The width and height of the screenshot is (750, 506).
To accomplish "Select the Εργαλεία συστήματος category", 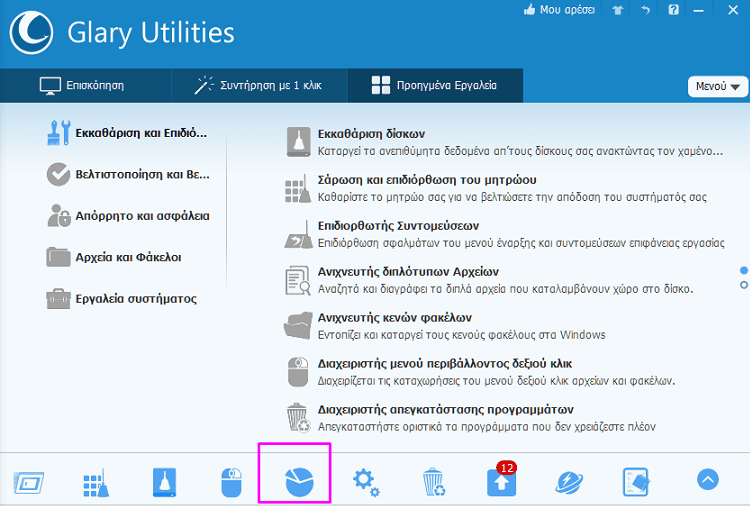I will tap(121, 299).
